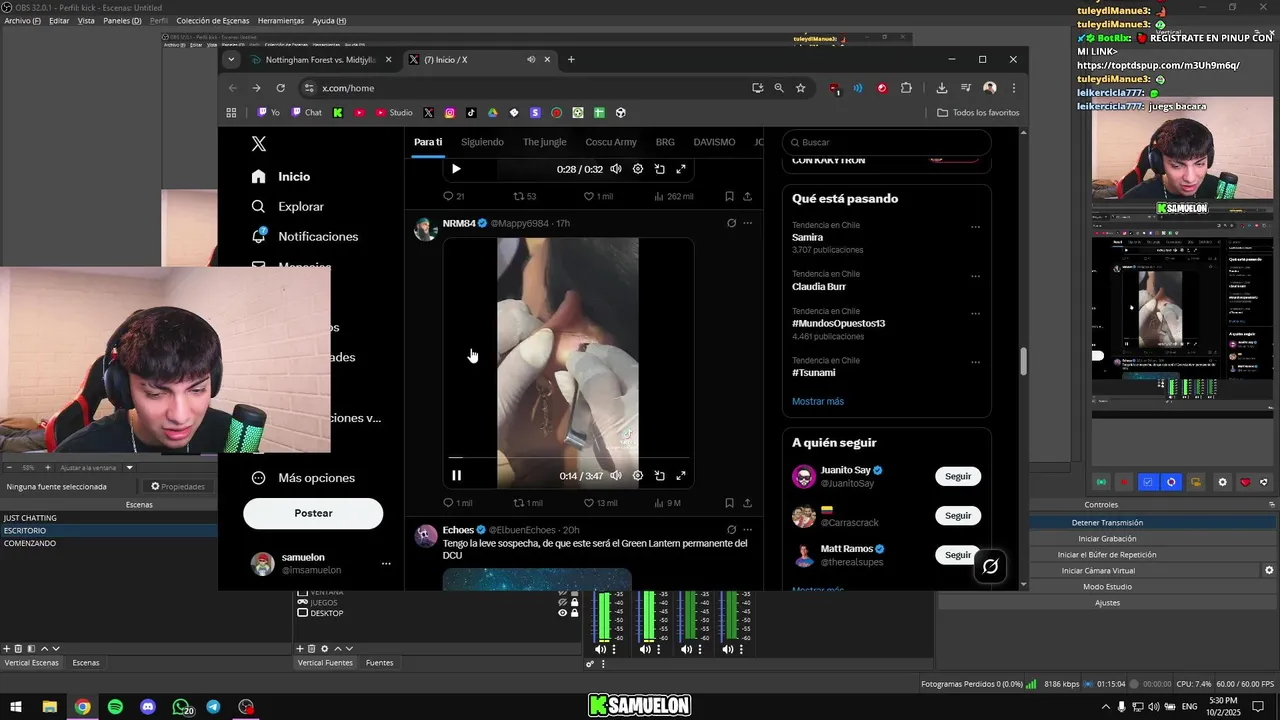Click Detener Transmisión in OBS
The width and height of the screenshot is (1280, 720).
(1107, 523)
